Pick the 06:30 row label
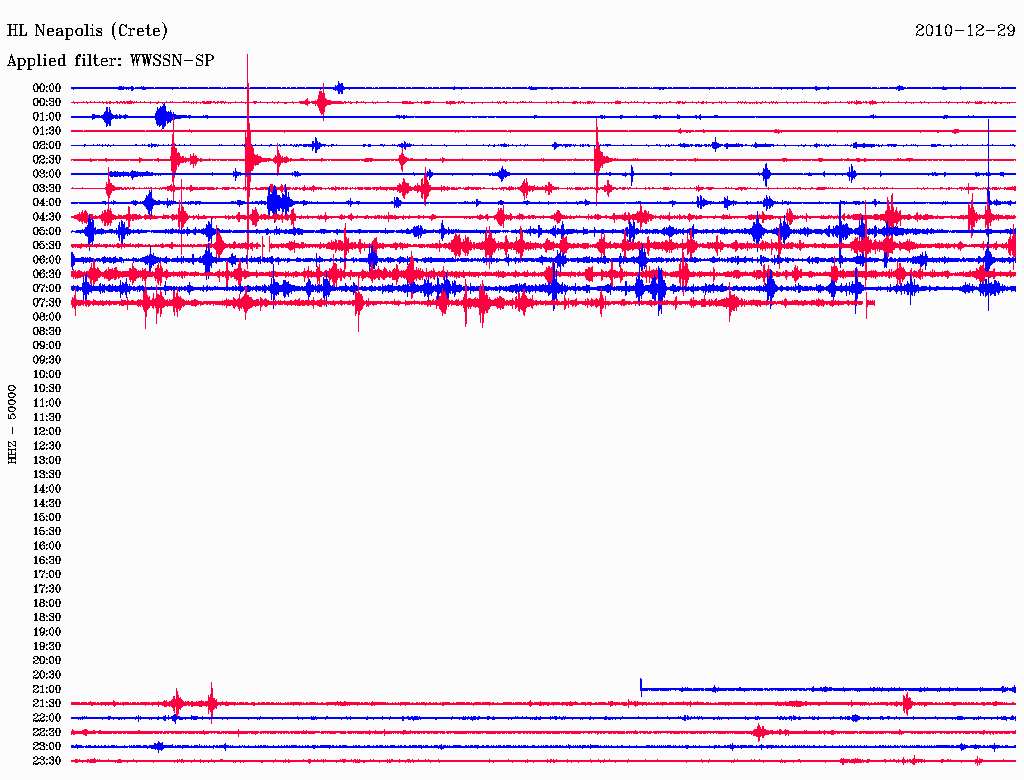Image resolution: width=1024 pixels, height=780 pixels. [47, 274]
